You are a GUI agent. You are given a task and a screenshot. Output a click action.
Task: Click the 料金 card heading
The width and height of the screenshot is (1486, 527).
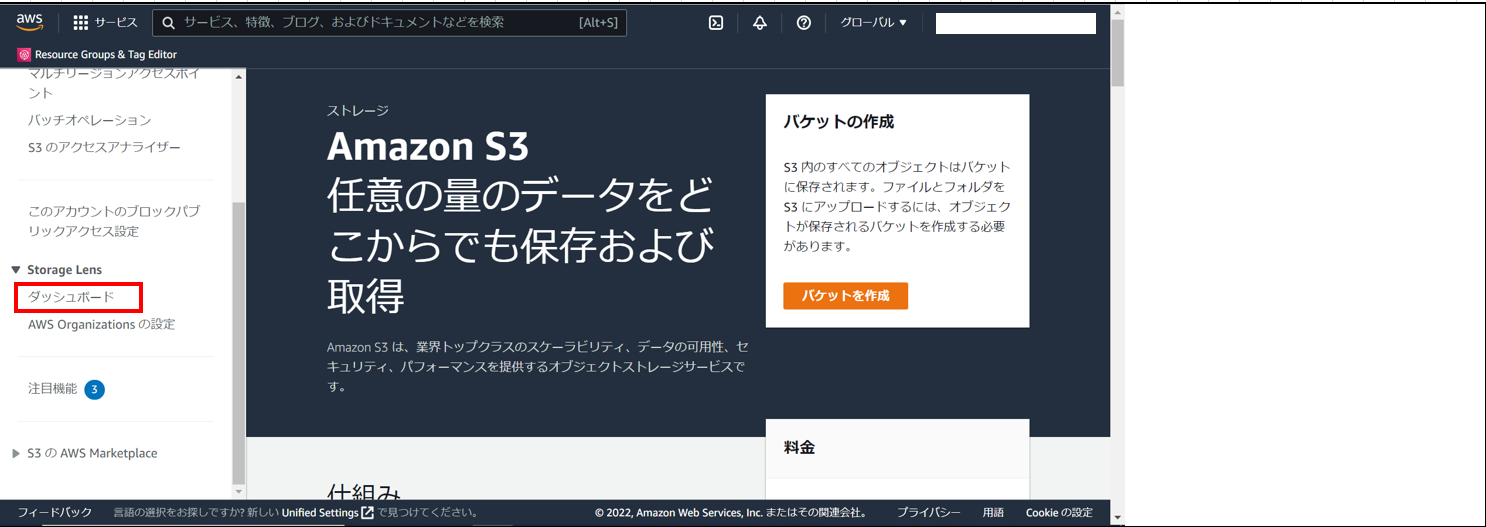pos(799,447)
